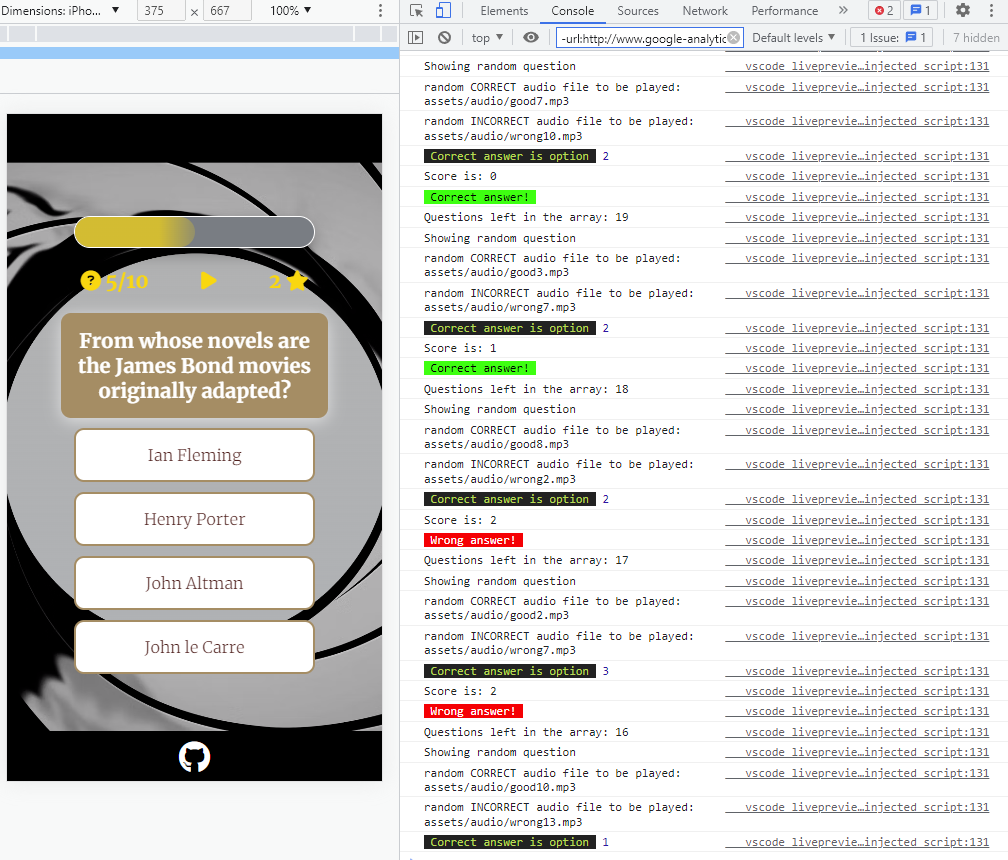Image resolution: width=1008 pixels, height=860 pixels.
Task: Activate the inspect element picker icon
Action: pyautogui.click(x=417, y=11)
